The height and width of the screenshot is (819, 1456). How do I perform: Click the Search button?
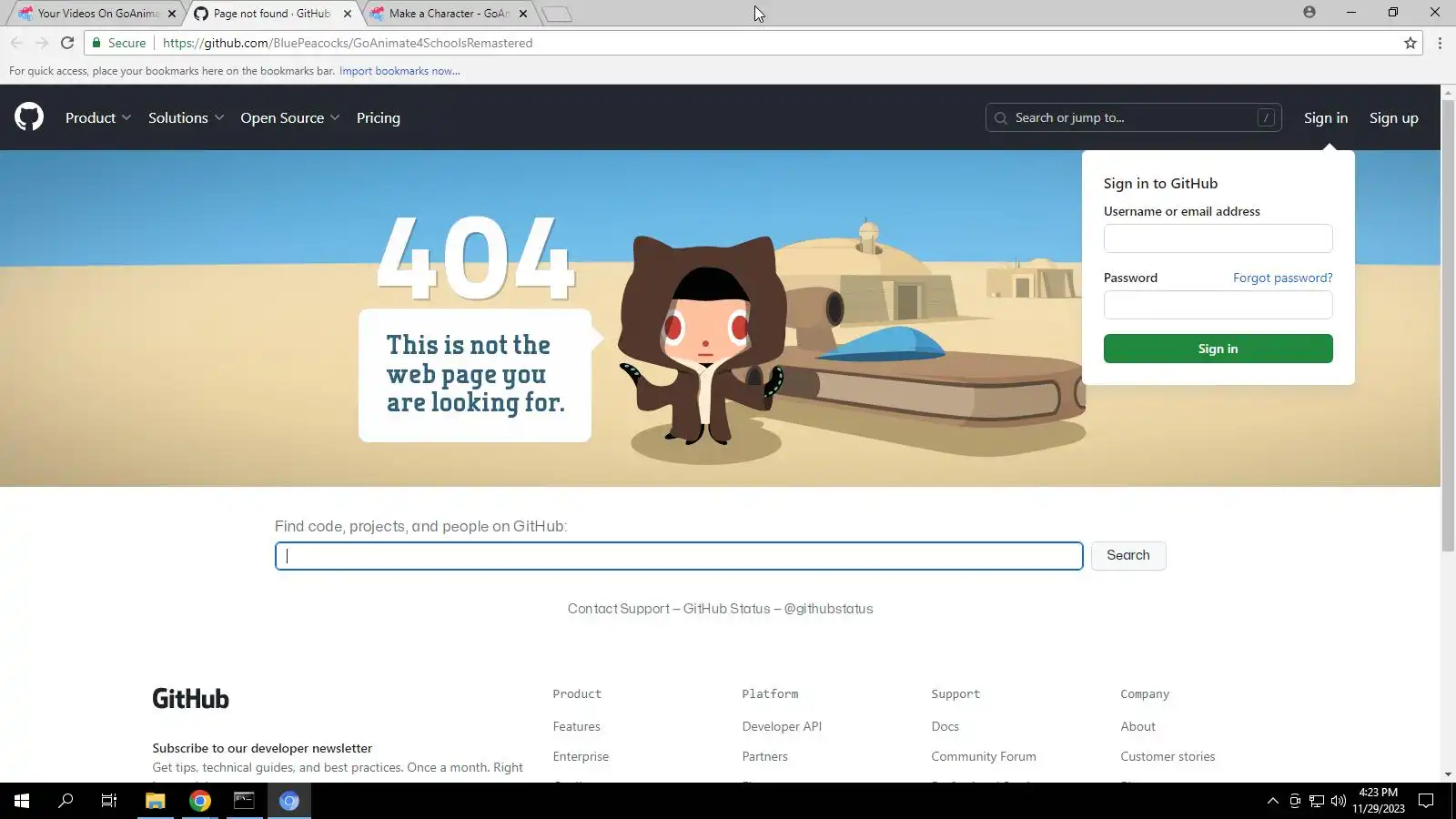tap(1128, 555)
